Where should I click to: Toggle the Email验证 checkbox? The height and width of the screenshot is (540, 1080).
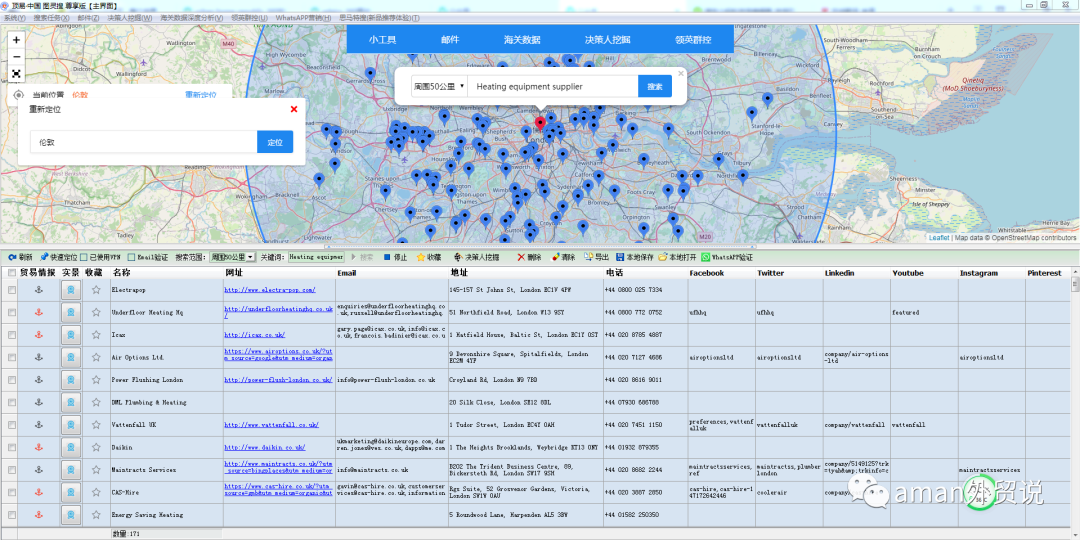point(131,257)
